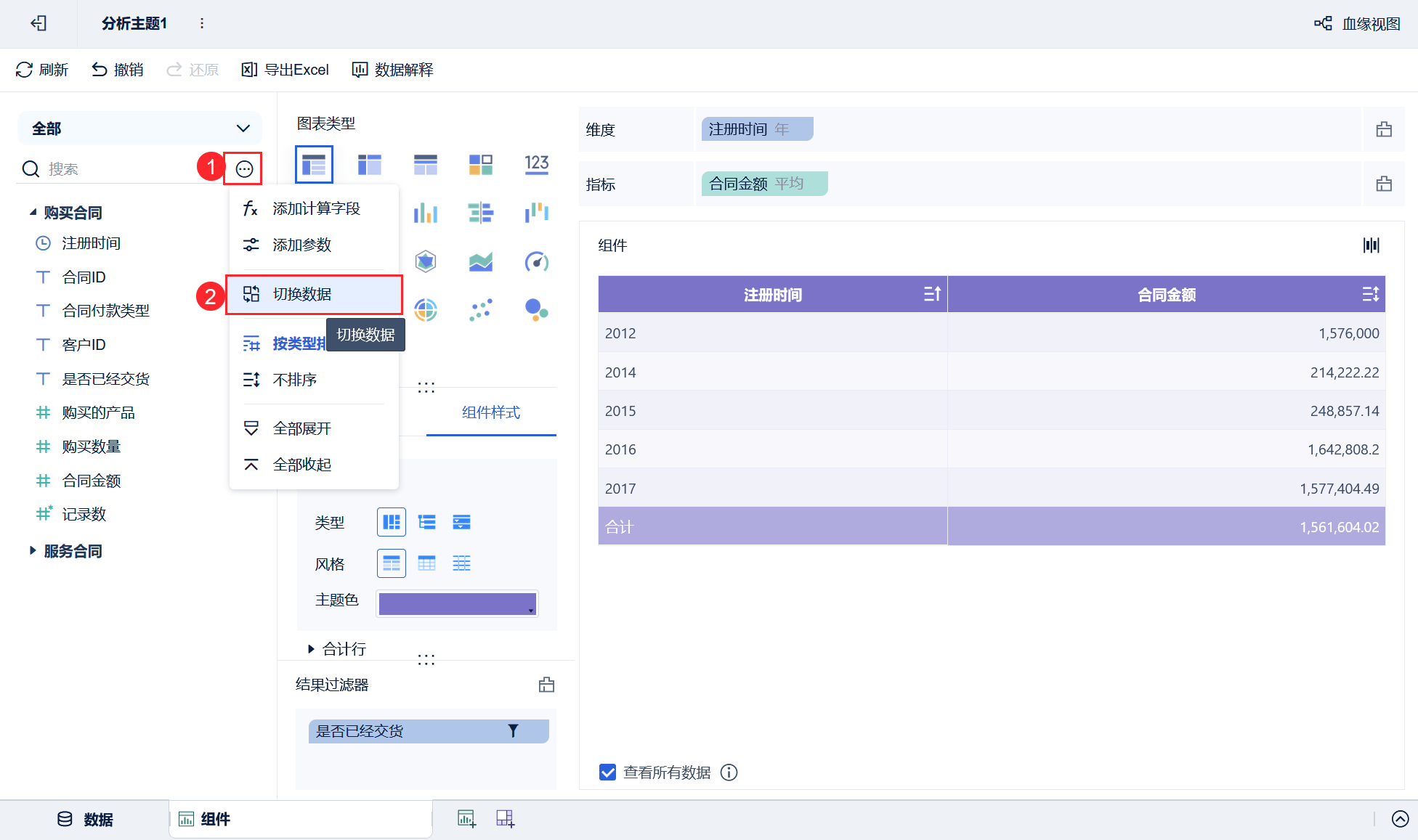Select the third 风格 style option
This screenshot has height=840, width=1418.
click(x=461, y=563)
